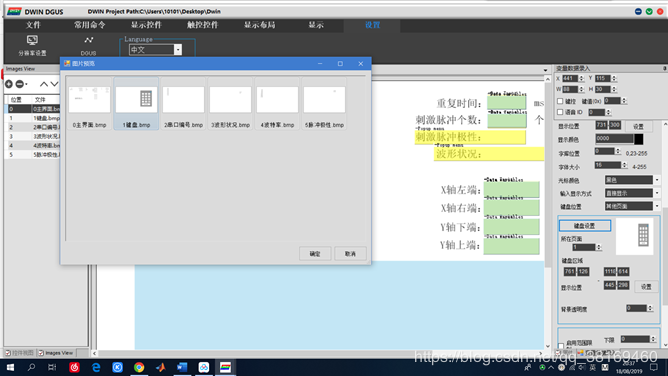668x376 pixels.
Task: Open Task View on the taskbar
Action: [x=52, y=367]
